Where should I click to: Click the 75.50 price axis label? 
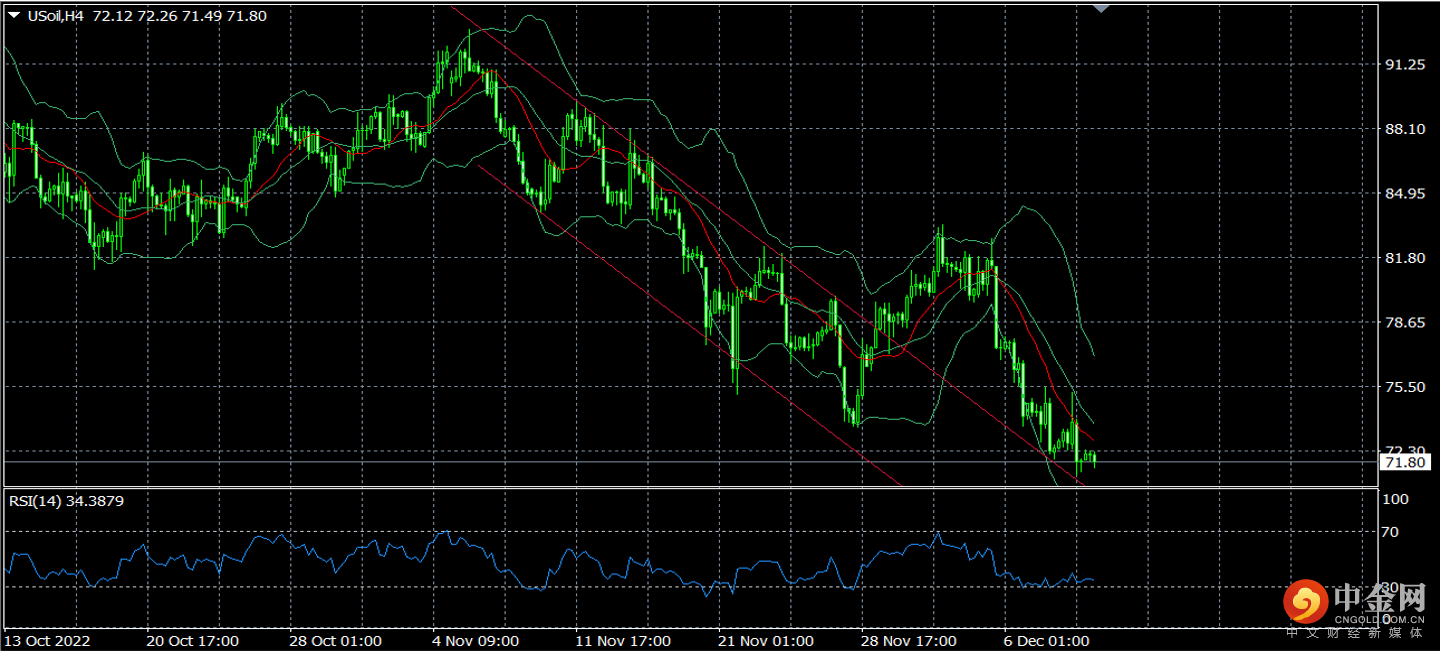(x=1402, y=387)
